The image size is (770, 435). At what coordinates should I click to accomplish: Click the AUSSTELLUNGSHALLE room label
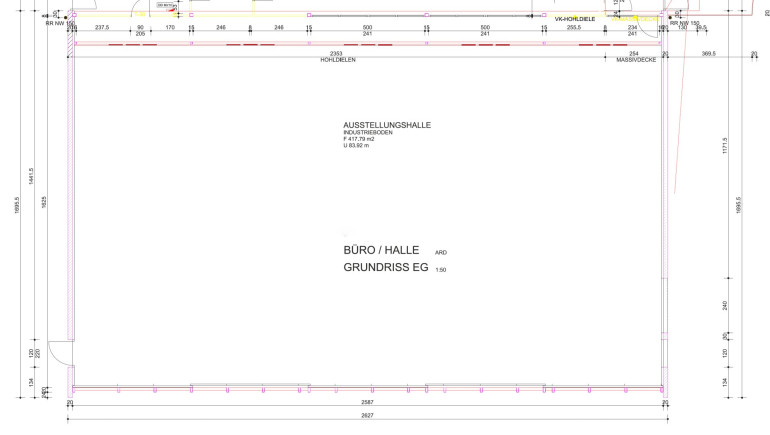387,125
